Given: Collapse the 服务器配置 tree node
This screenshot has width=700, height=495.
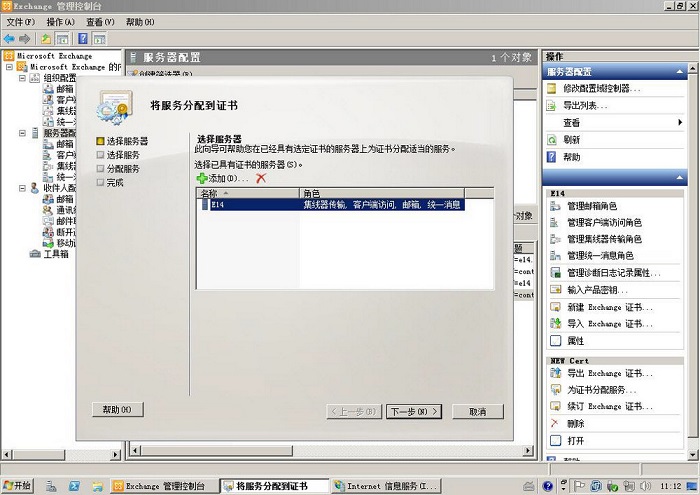Looking at the screenshot, I should tap(22, 133).
